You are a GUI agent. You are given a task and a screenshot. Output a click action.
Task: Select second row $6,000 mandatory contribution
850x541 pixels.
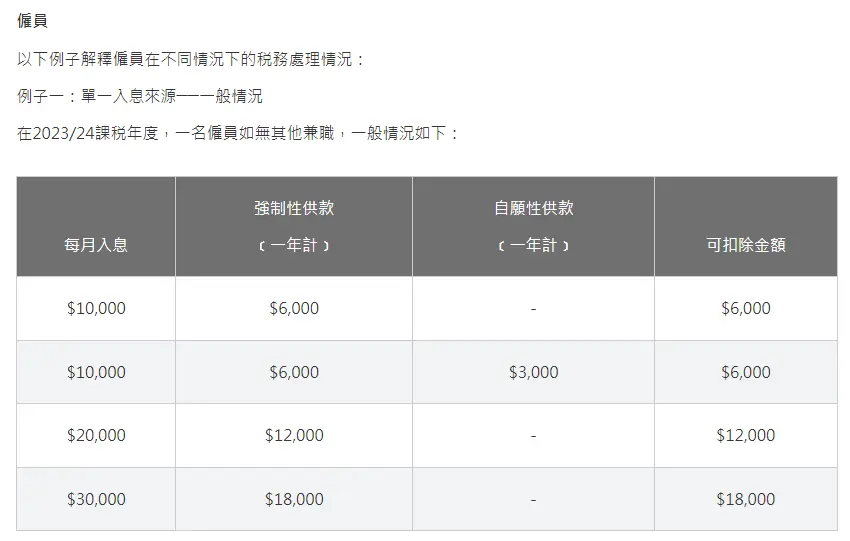click(x=294, y=372)
